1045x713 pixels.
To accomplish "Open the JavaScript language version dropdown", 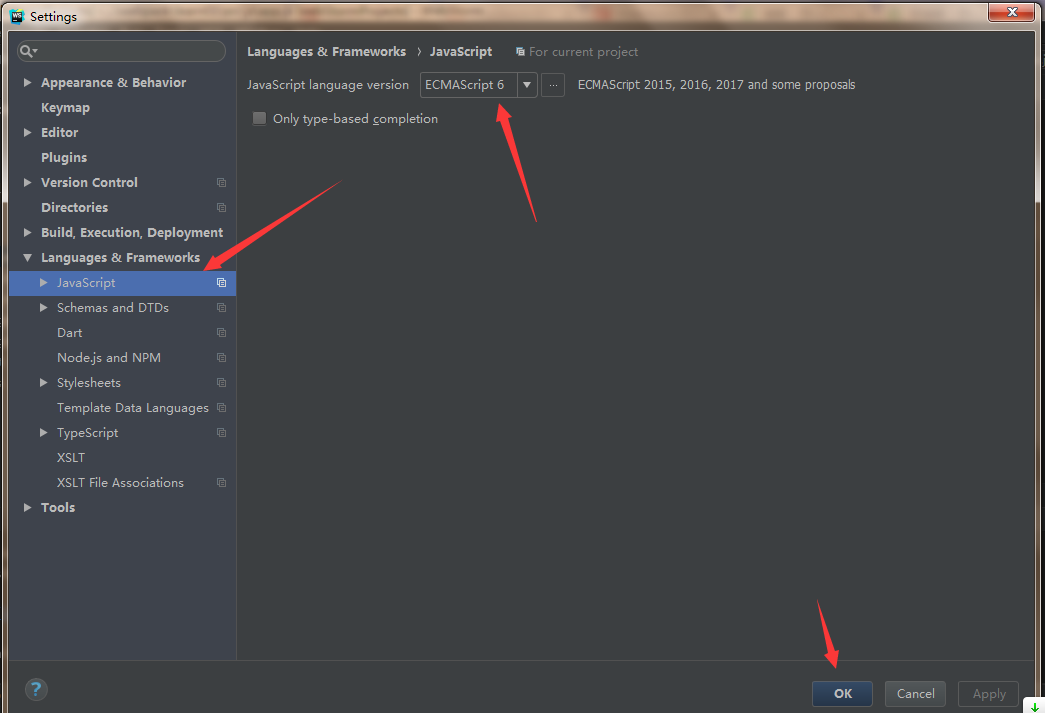I will pos(527,85).
